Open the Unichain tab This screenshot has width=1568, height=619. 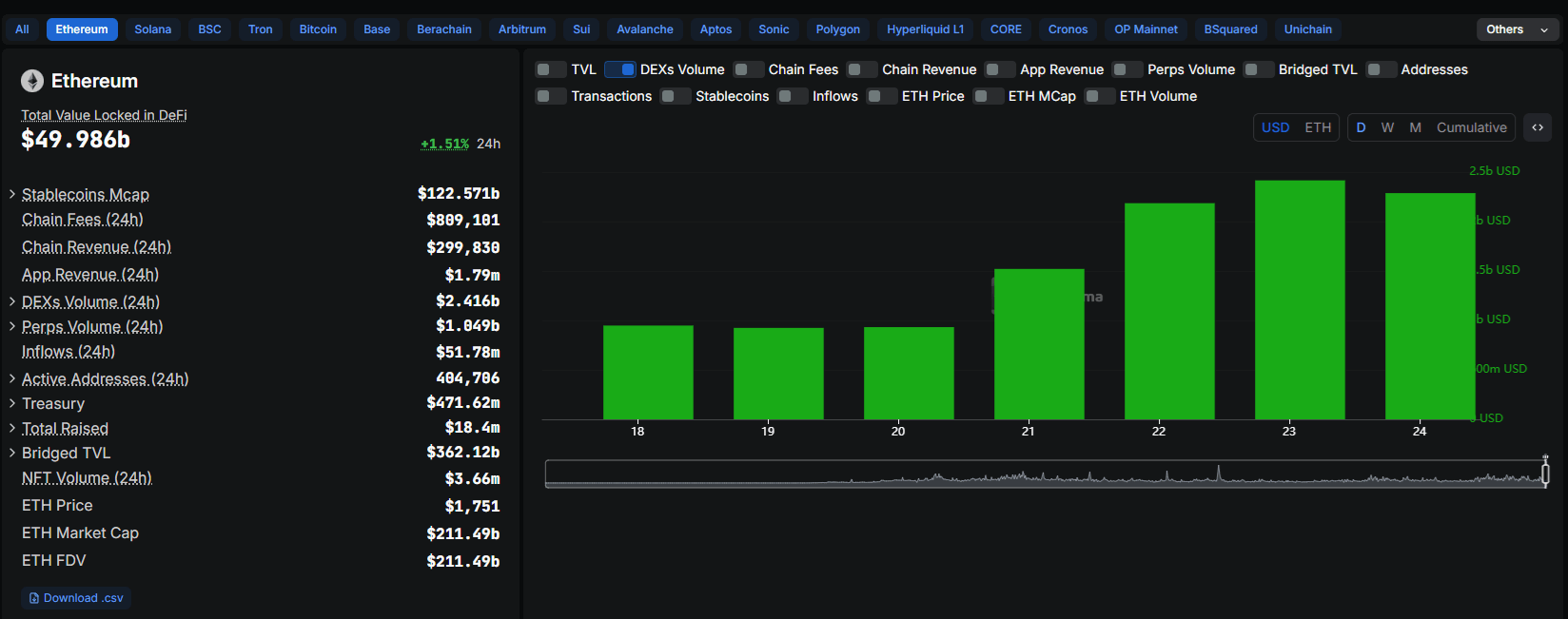pyautogui.click(x=1308, y=29)
